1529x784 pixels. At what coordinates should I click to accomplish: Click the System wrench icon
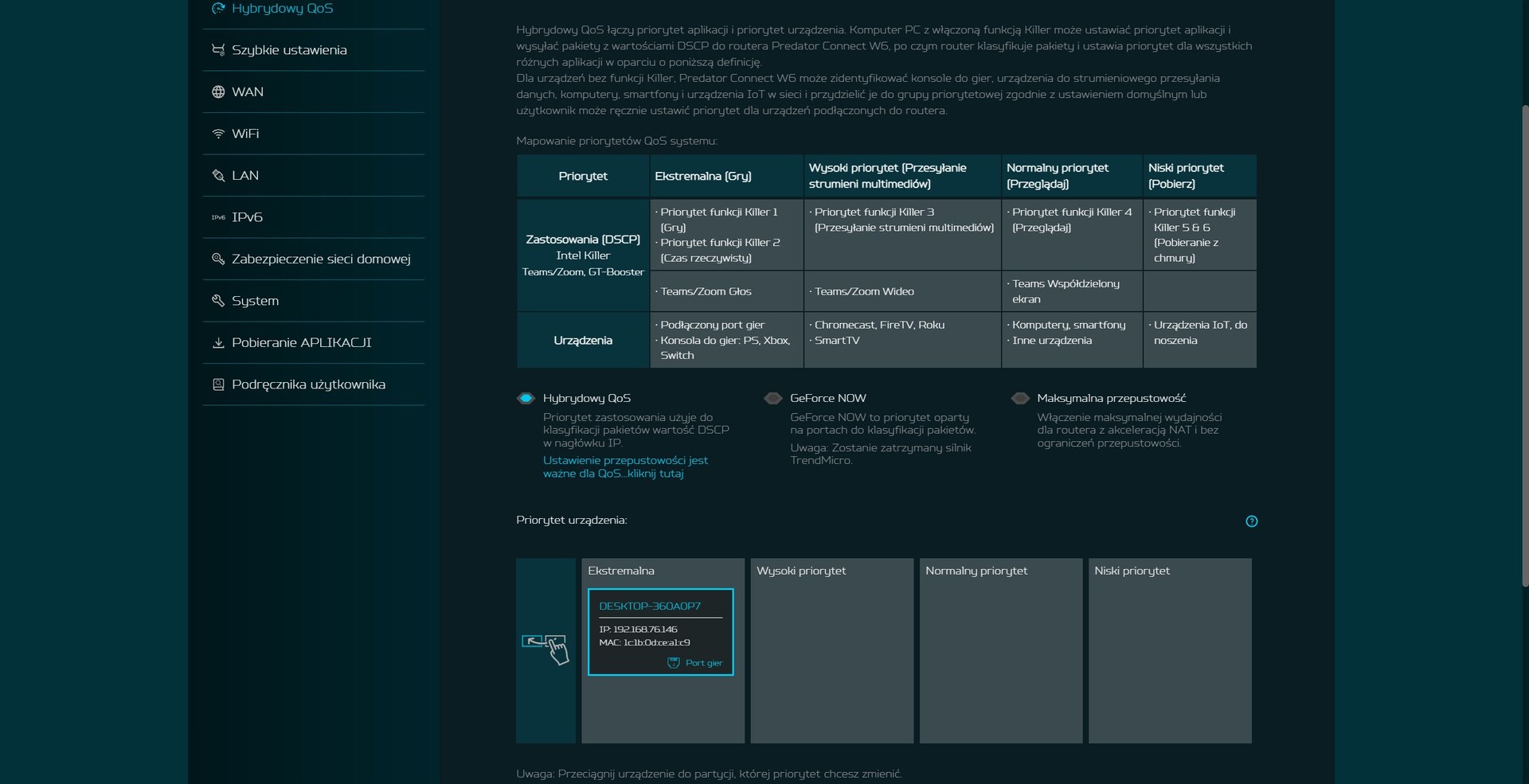[218, 301]
